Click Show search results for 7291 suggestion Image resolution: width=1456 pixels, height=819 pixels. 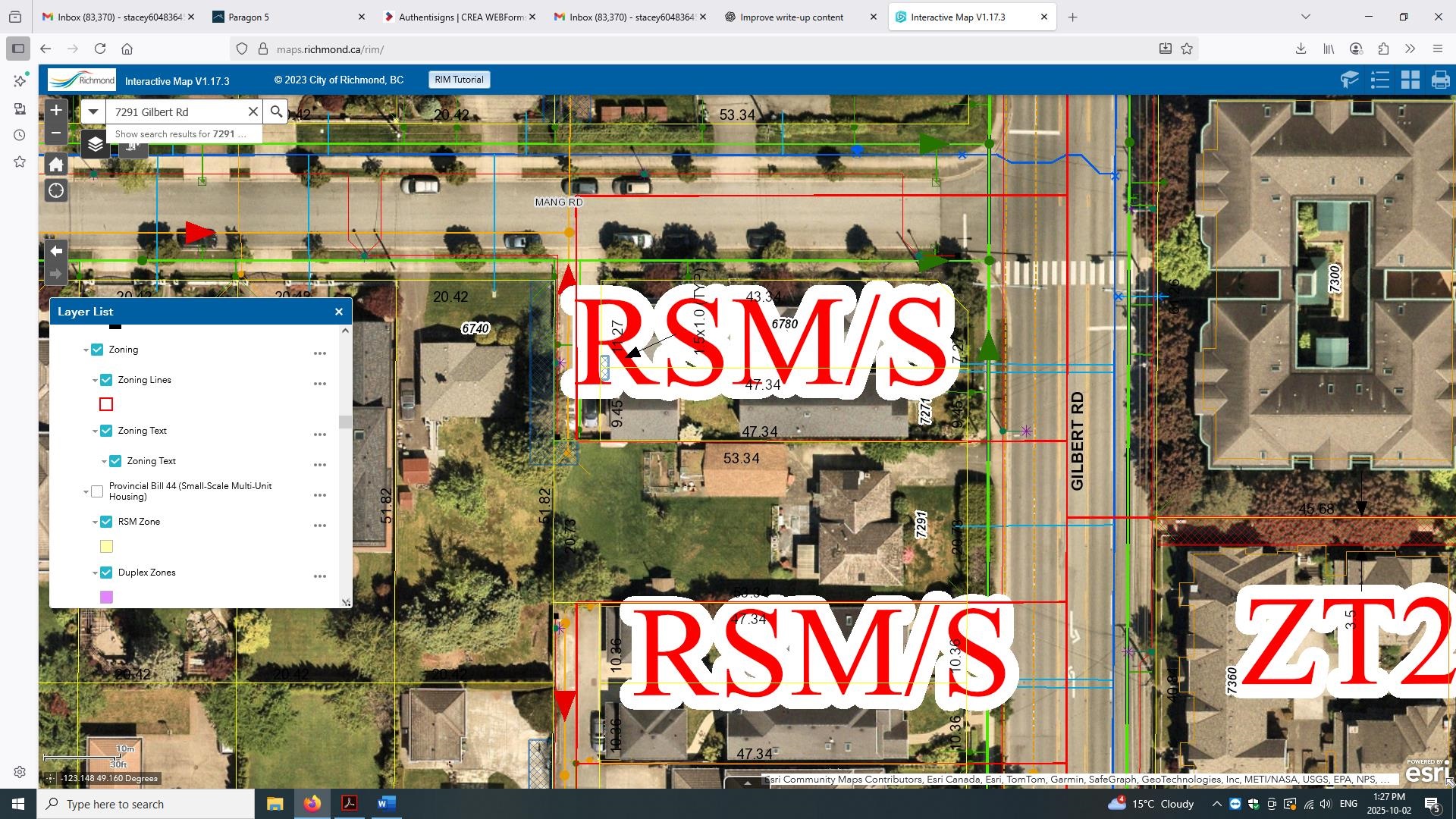tap(180, 134)
